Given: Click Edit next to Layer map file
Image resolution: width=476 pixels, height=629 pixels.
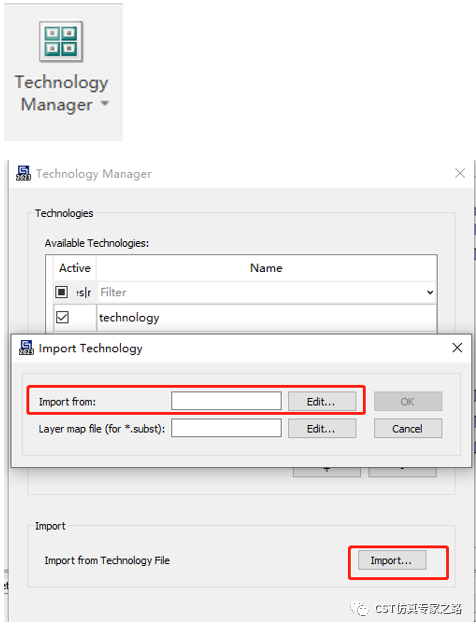Looking at the screenshot, I should [322, 429].
